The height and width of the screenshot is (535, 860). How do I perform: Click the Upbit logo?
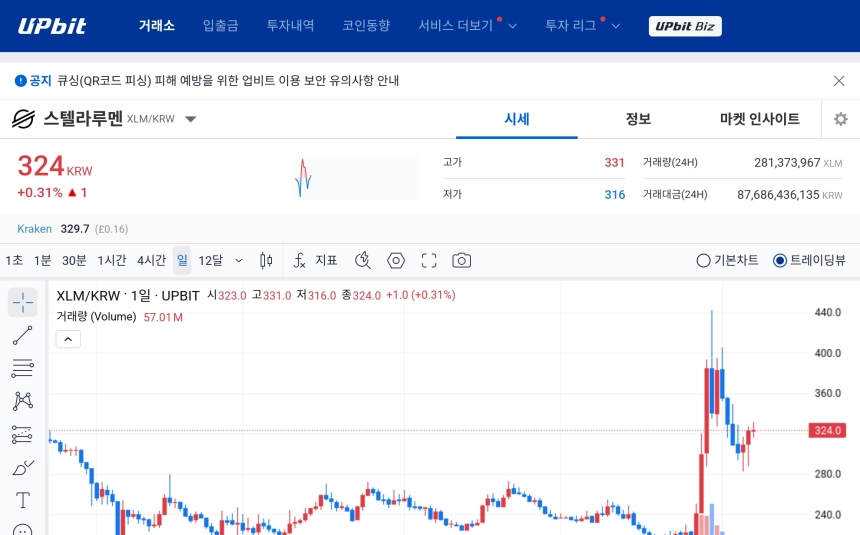[x=52, y=26]
